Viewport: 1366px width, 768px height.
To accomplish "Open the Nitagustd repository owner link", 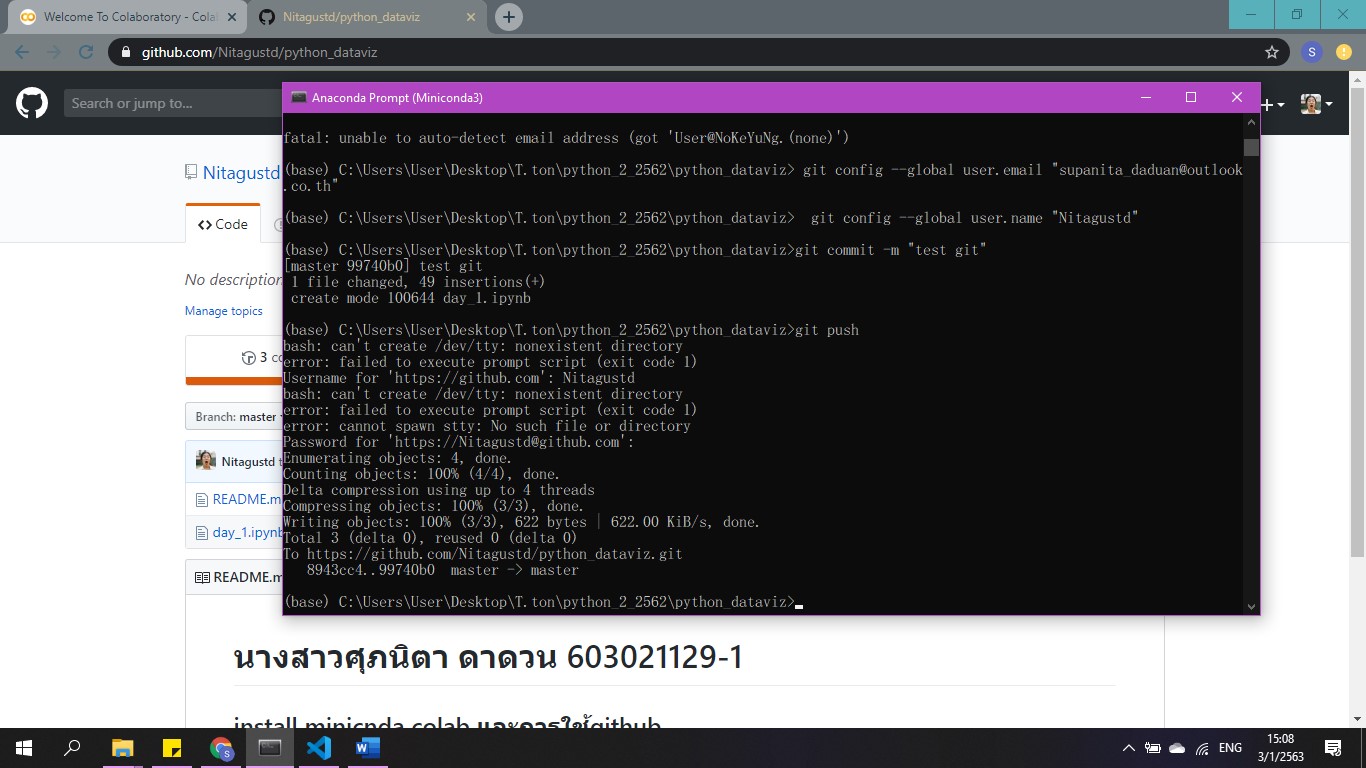I will click(x=241, y=172).
